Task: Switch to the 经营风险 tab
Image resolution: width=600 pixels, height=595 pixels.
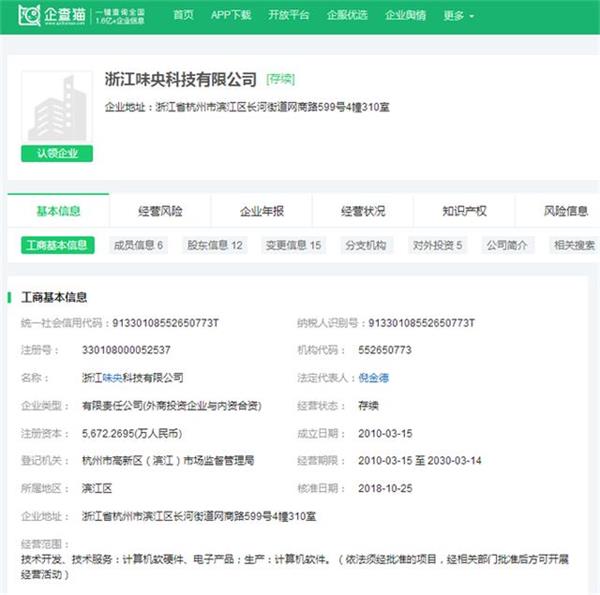Action: pyautogui.click(x=160, y=211)
